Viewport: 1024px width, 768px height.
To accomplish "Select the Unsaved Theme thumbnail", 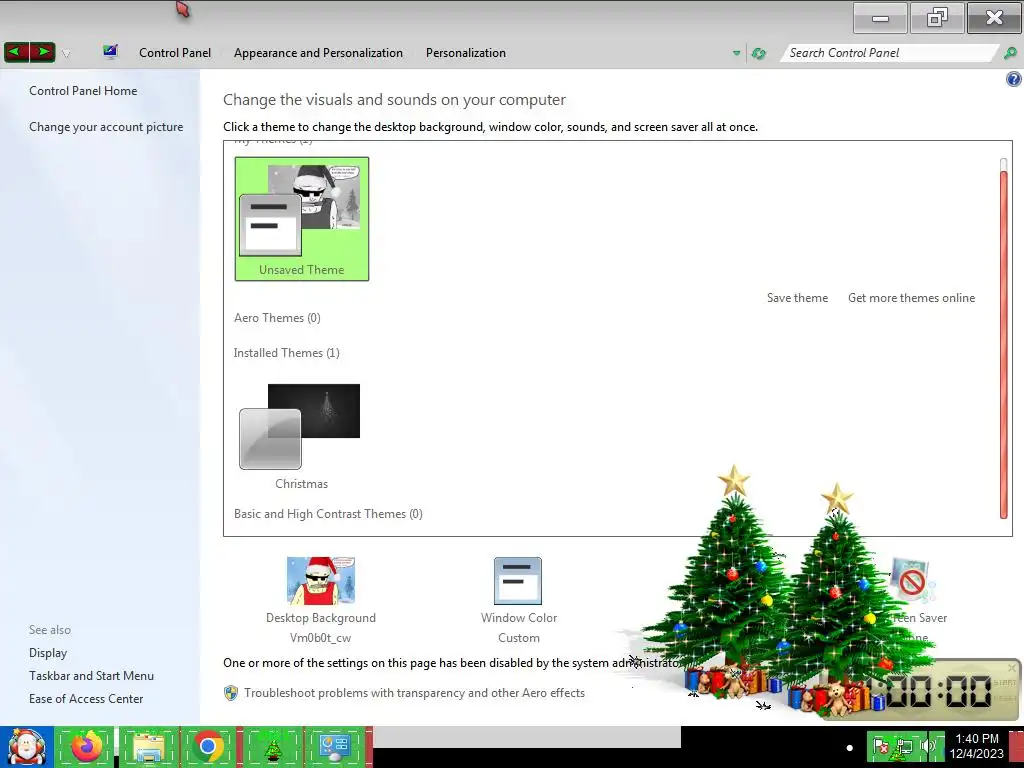I will pyautogui.click(x=302, y=219).
